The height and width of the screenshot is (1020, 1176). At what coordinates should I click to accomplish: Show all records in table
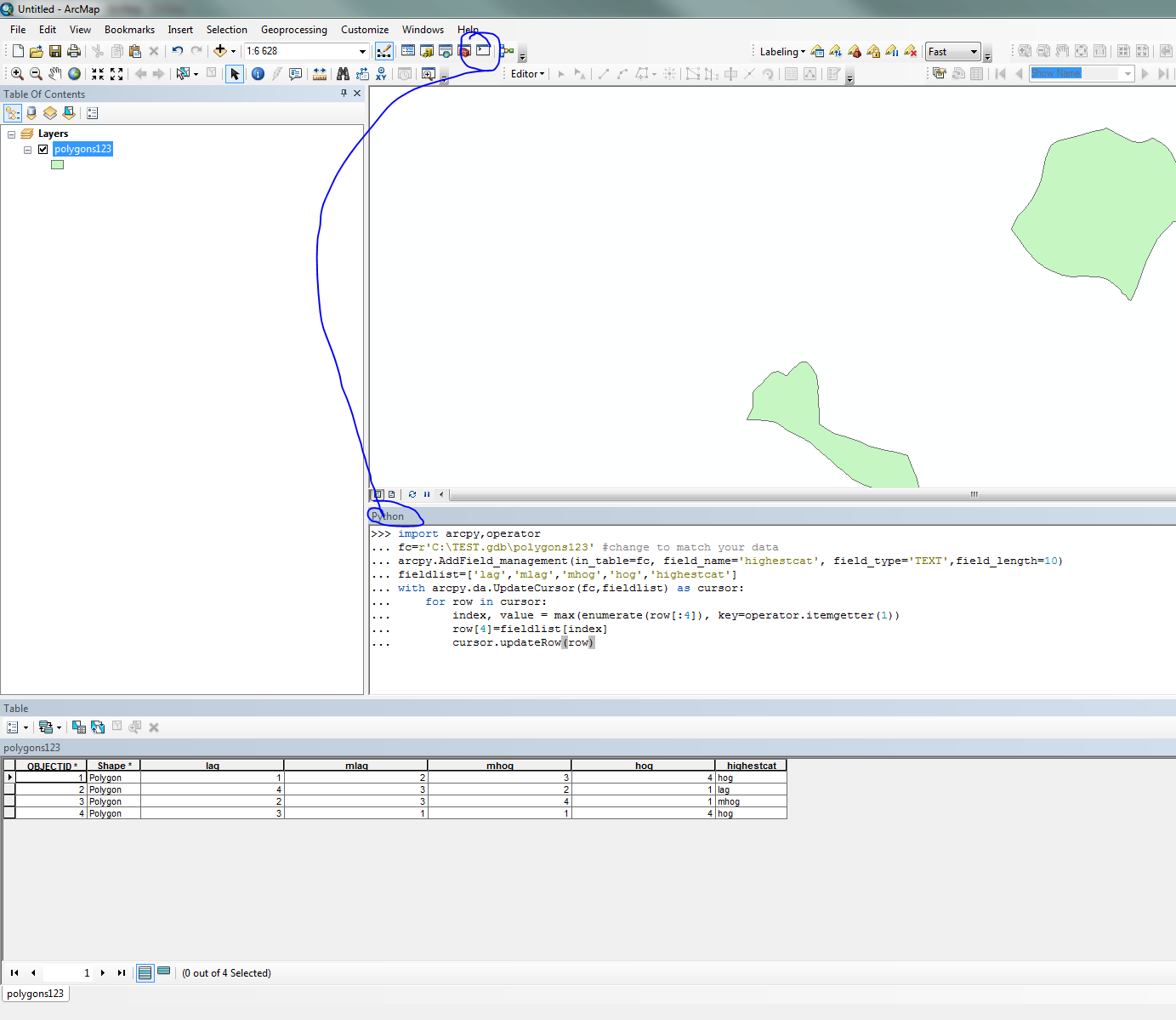coord(145,972)
